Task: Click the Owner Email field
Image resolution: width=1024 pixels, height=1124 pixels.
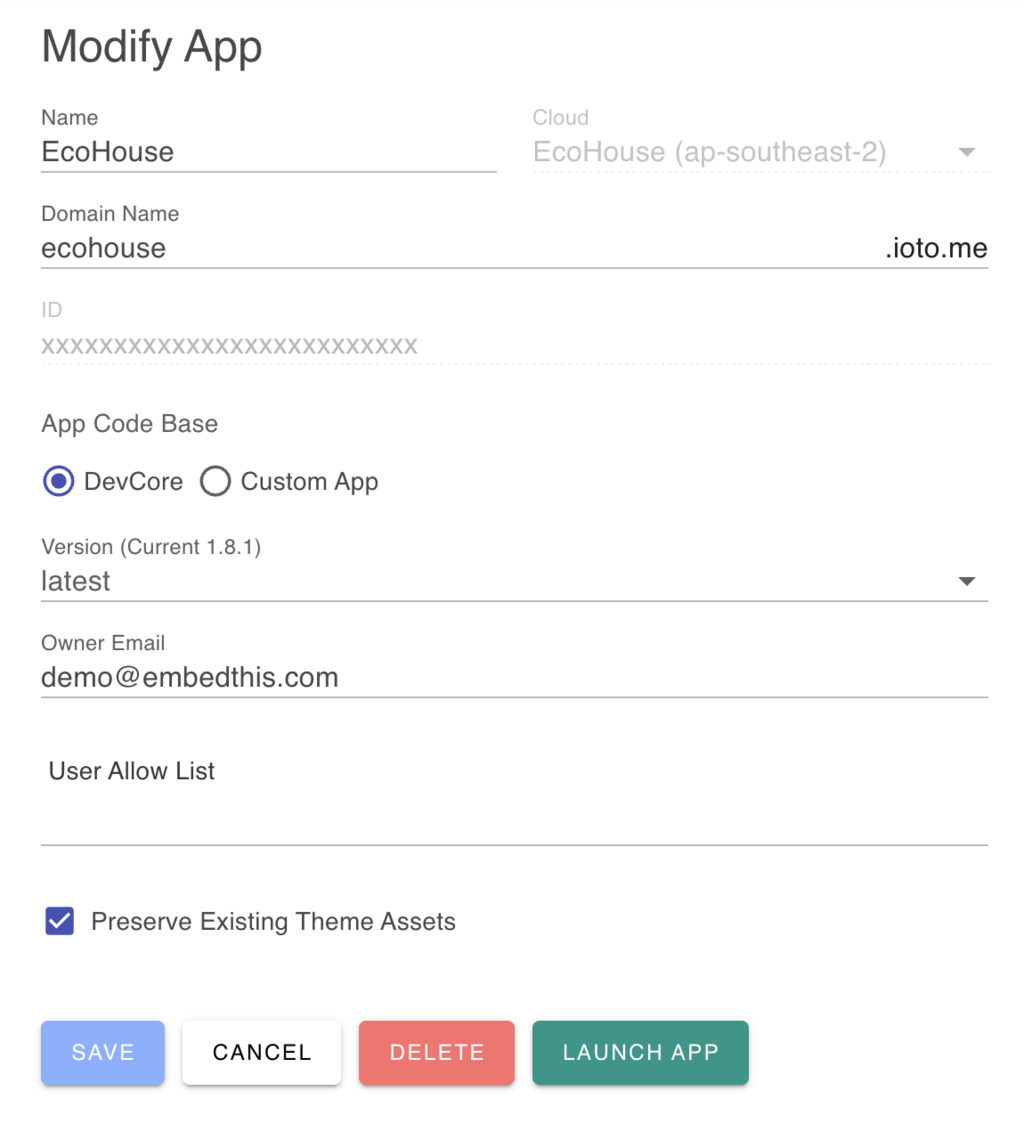Action: point(514,677)
